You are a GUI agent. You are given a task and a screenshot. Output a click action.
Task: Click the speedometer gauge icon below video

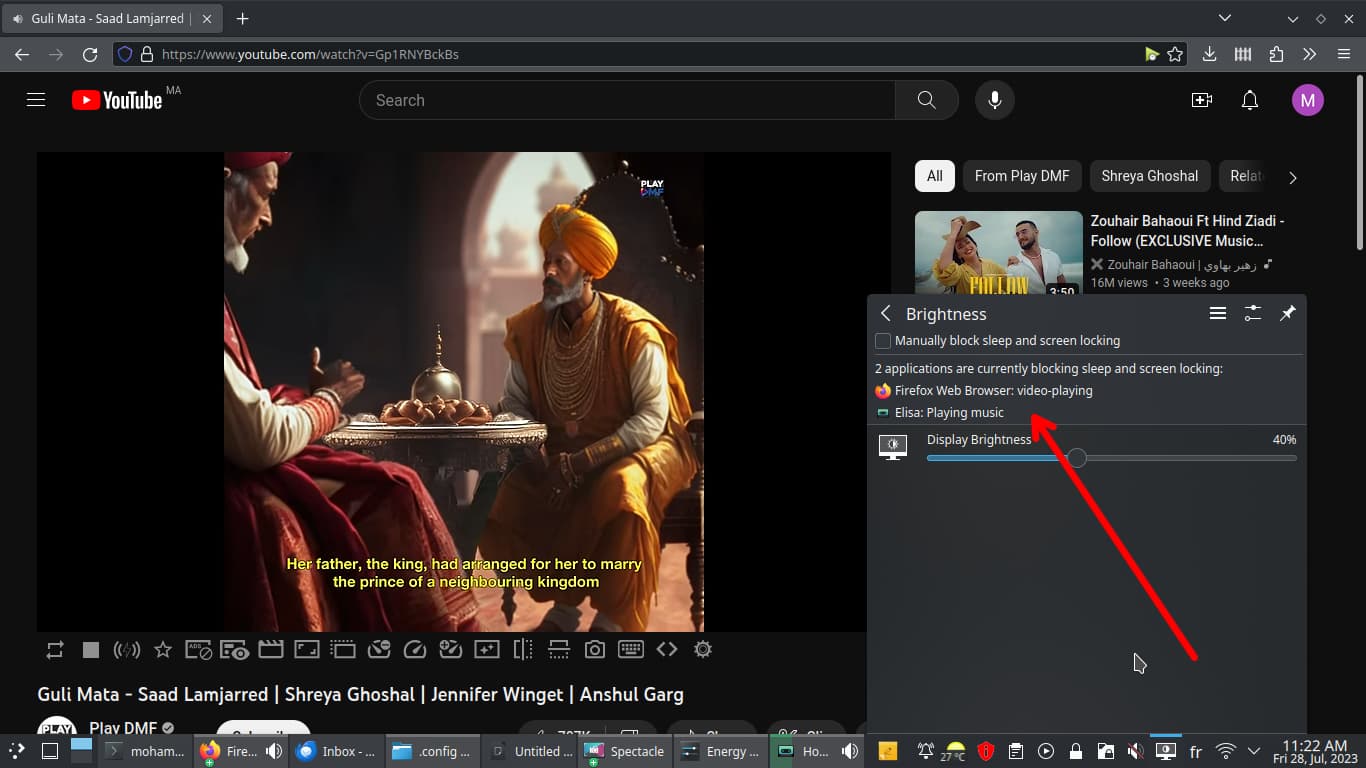click(x=415, y=650)
